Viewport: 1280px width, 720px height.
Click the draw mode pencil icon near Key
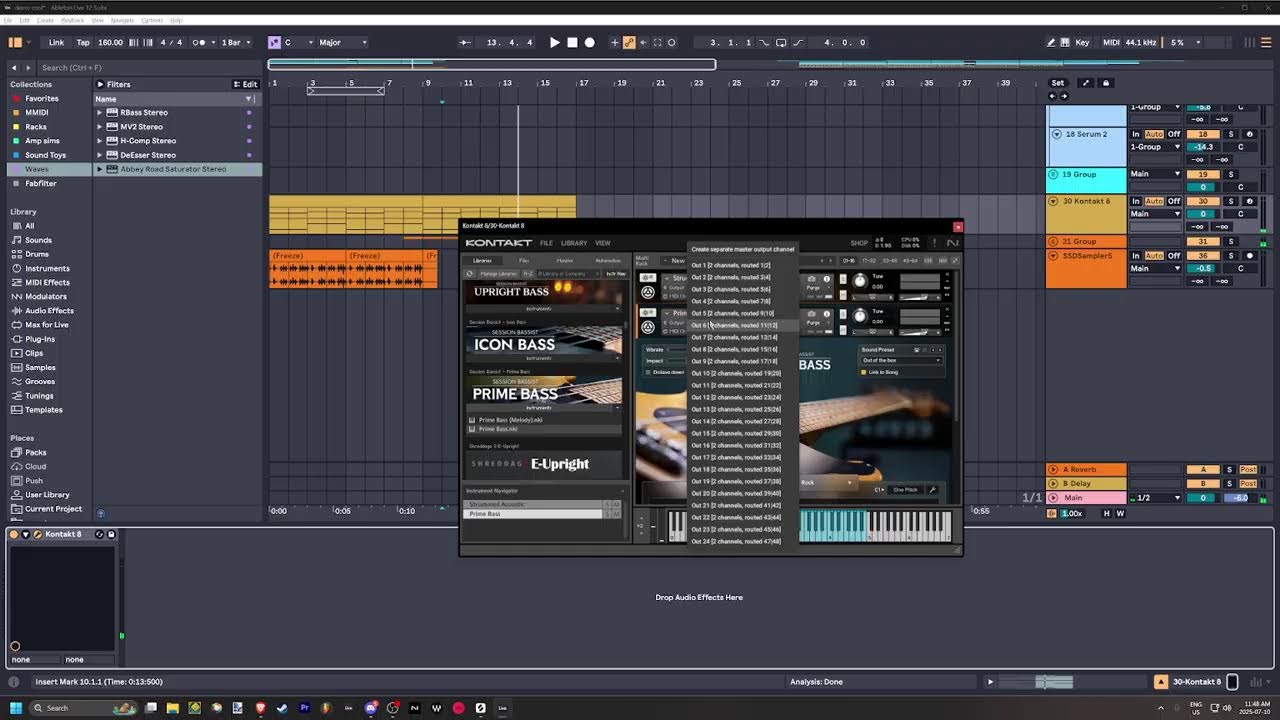click(1050, 42)
